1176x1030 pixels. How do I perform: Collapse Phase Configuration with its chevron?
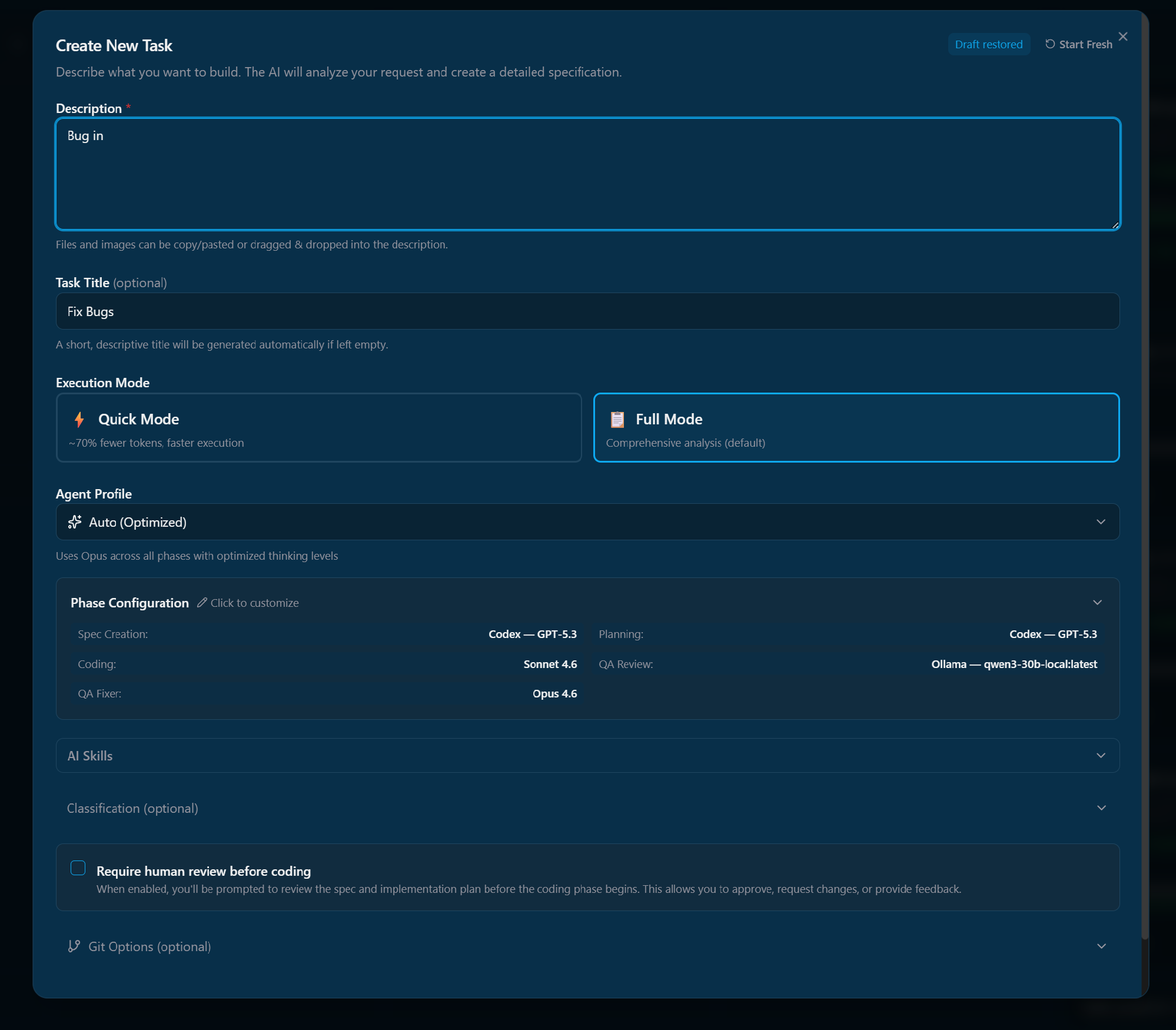point(1097,603)
